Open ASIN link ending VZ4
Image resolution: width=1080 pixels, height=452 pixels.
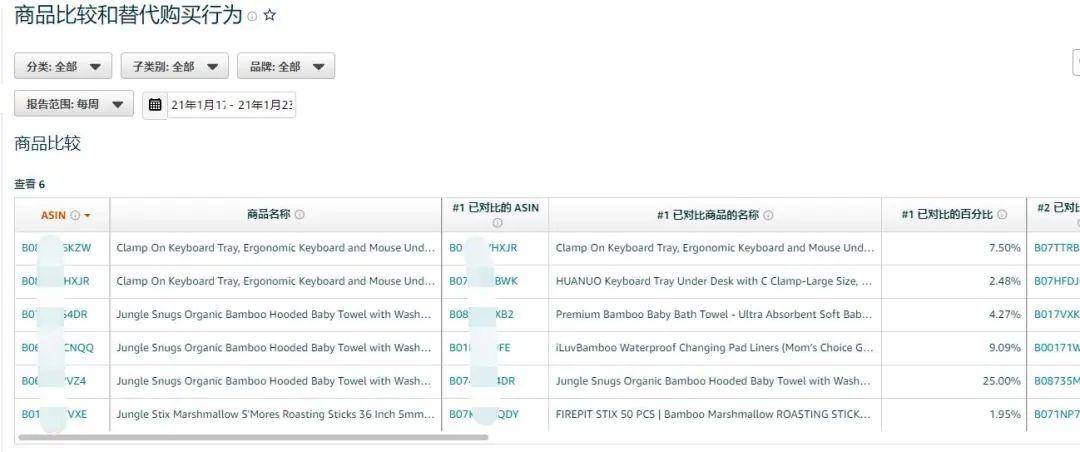pos(54,381)
